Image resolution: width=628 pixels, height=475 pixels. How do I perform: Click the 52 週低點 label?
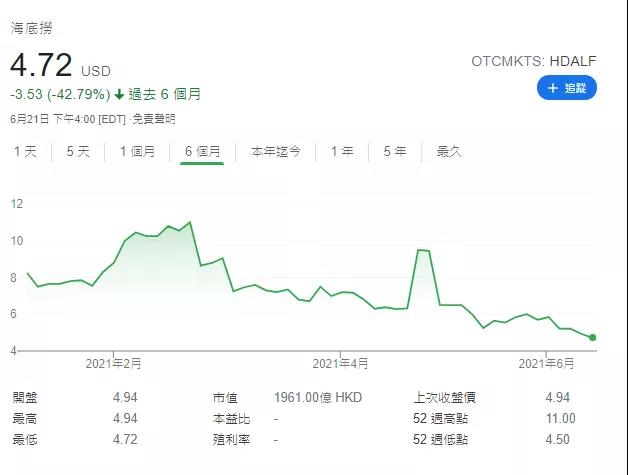441,440
